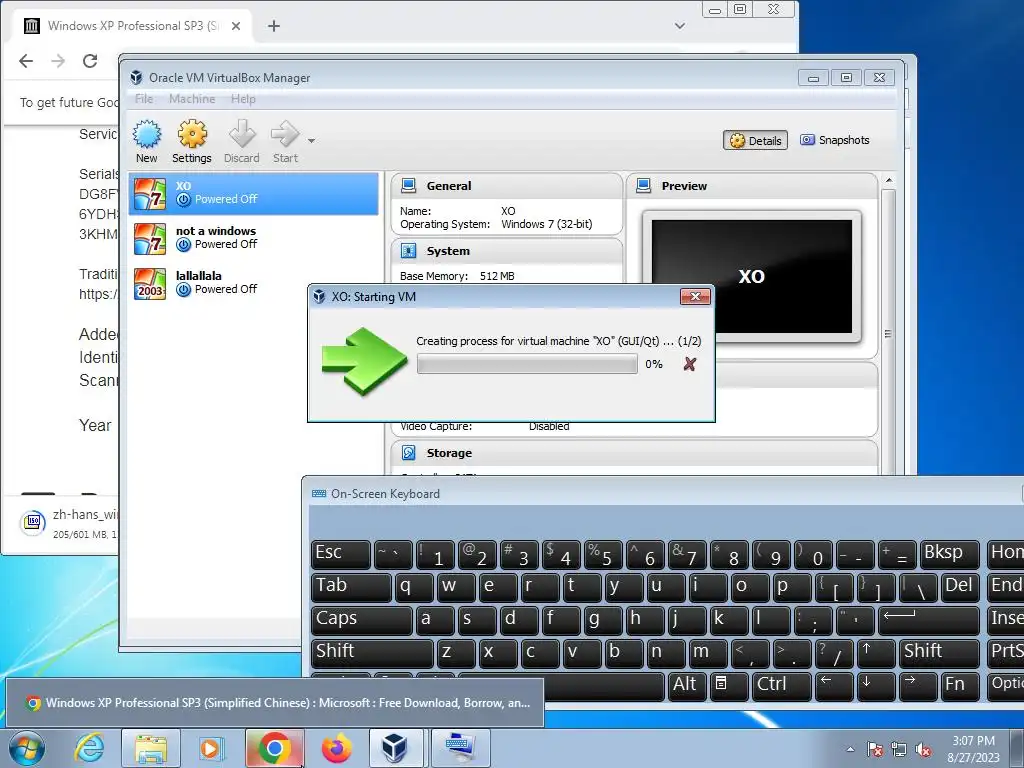Click the System section chip icon
Viewport: 1024px width, 768px height.
(409, 251)
